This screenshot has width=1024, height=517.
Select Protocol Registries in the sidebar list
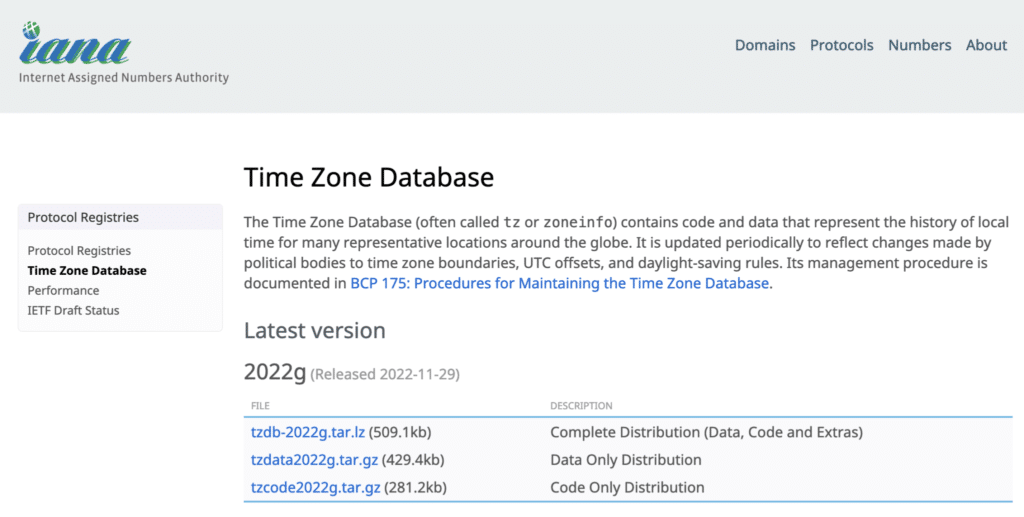point(79,251)
